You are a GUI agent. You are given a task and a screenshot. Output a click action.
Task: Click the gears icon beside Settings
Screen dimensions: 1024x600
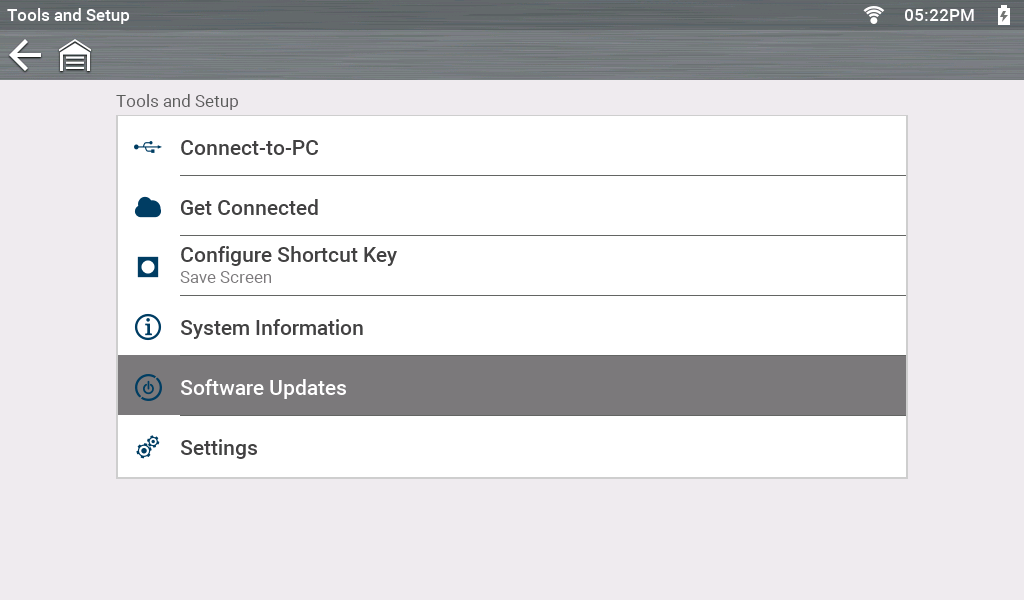(x=147, y=448)
